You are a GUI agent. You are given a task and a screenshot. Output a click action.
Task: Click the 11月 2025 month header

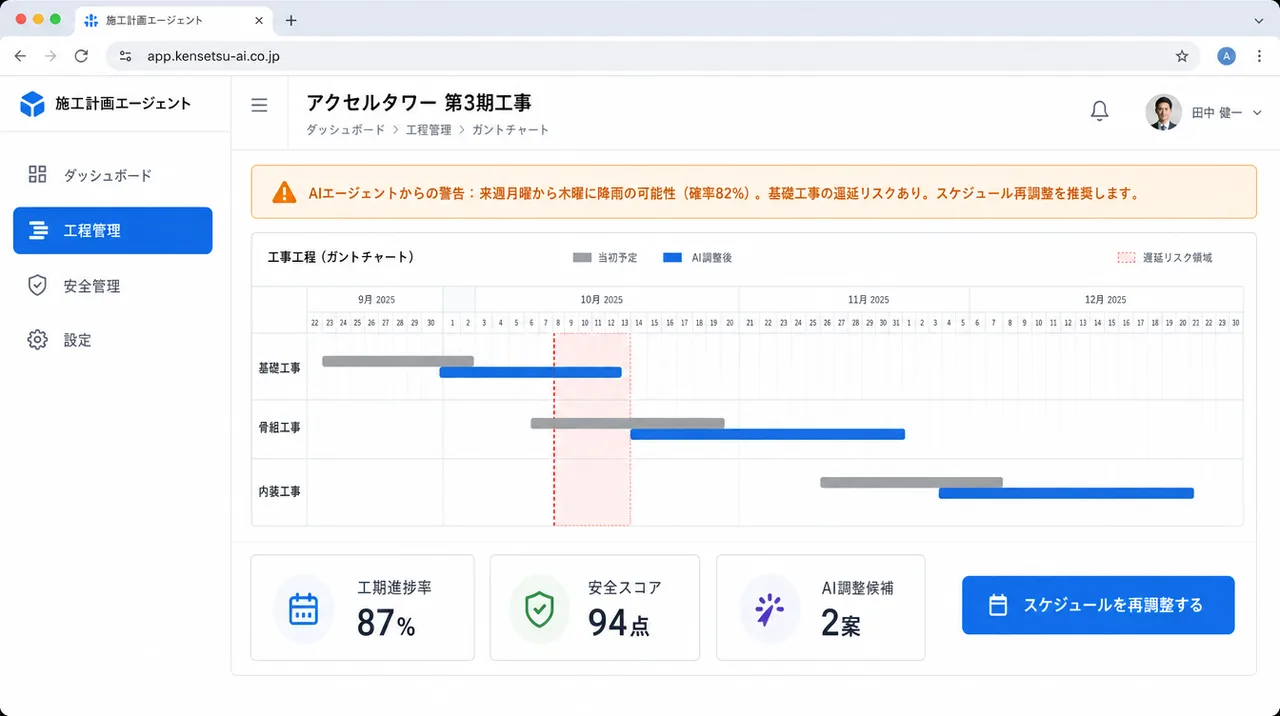pyautogui.click(x=868, y=299)
